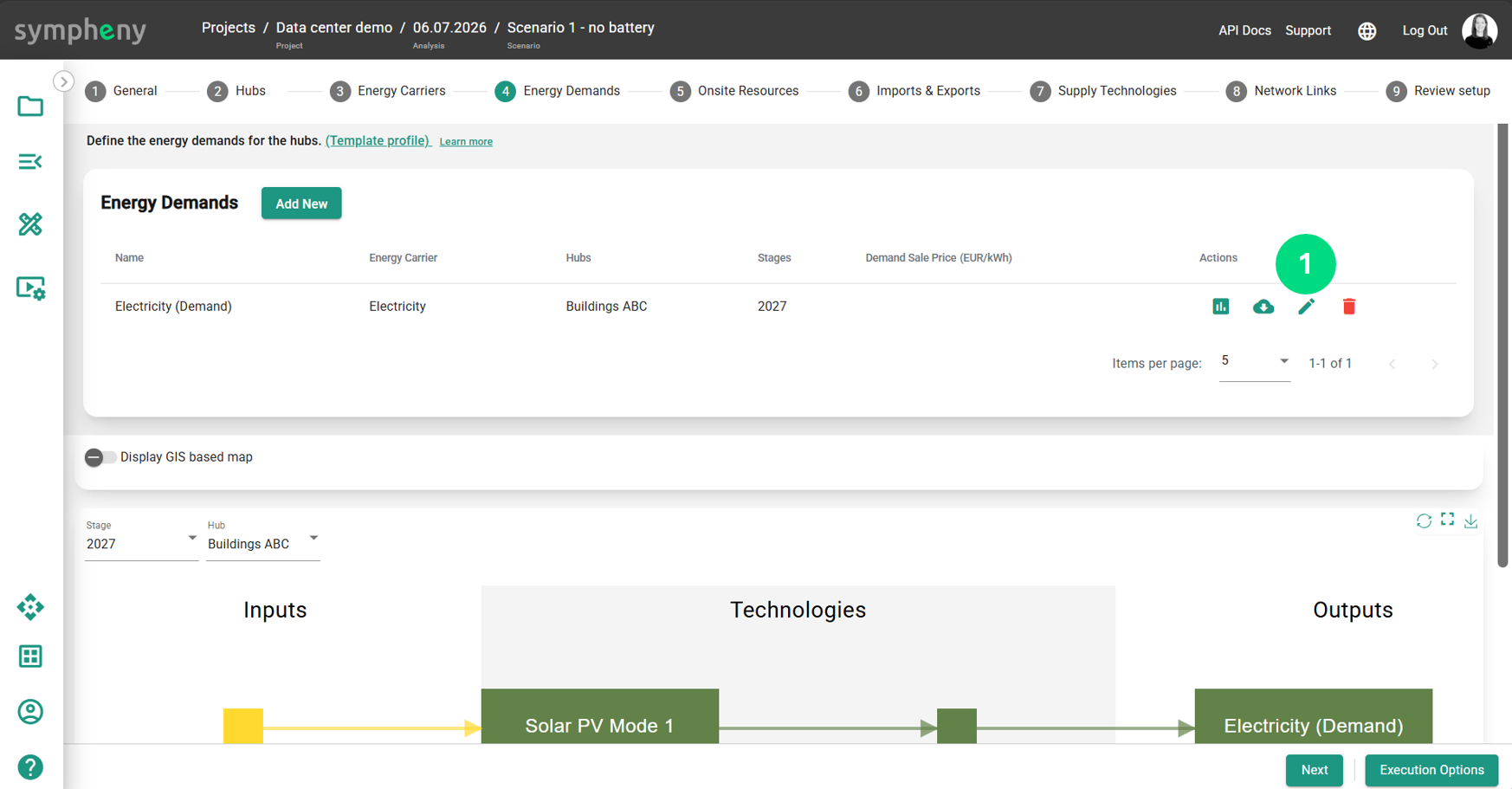The height and width of the screenshot is (789, 1512).
Task: Go to previous page arrow
Action: (x=1392, y=364)
